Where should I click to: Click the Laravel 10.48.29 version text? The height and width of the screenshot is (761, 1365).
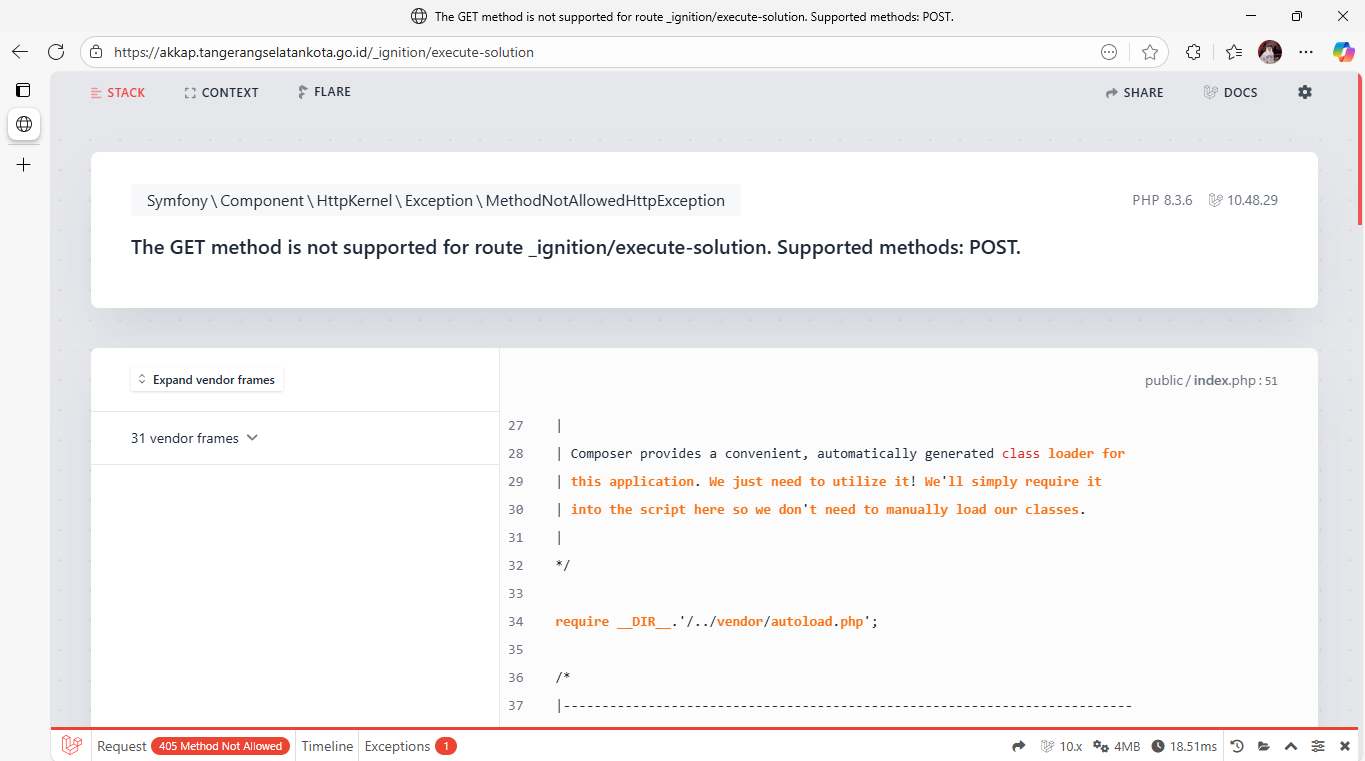(x=1243, y=200)
